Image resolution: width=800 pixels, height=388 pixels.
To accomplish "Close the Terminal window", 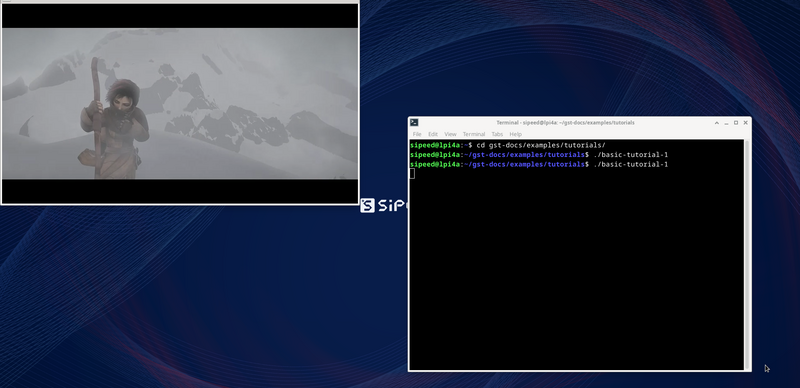I will tap(745, 123).
